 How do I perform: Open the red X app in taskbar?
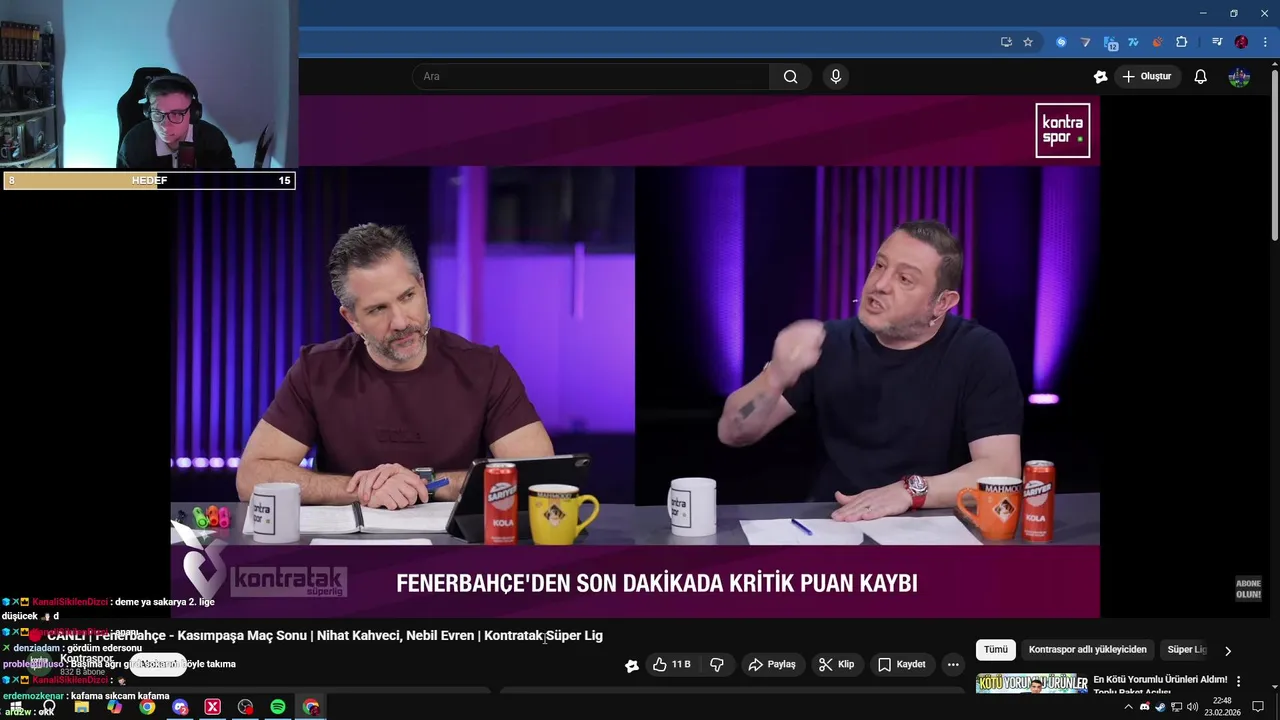click(x=212, y=707)
